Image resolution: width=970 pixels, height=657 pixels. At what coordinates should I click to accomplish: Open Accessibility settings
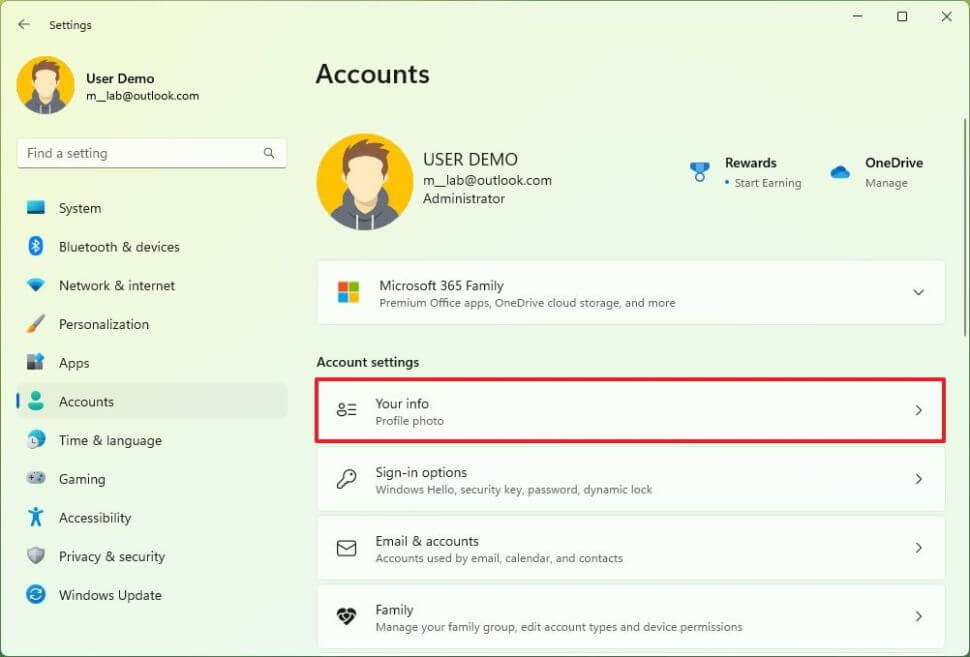pos(95,518)
